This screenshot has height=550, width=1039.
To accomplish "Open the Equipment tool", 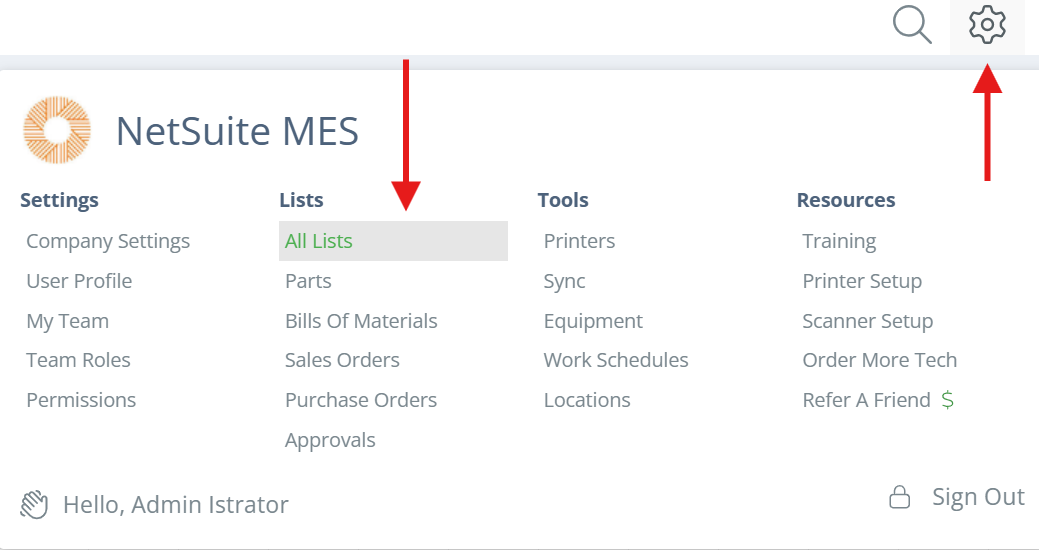I will click(x=593, y=321).
